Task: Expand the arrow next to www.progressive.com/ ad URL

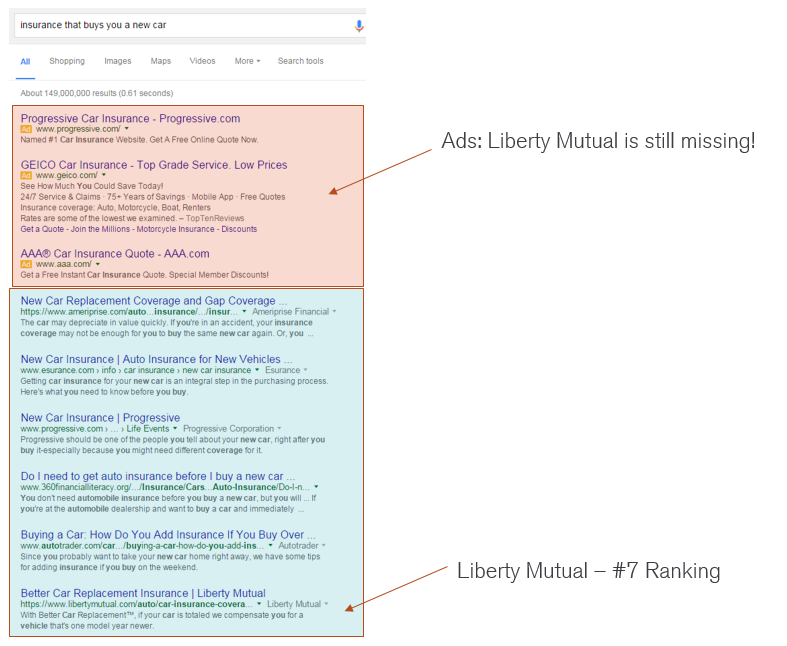Action: point(126,129)
